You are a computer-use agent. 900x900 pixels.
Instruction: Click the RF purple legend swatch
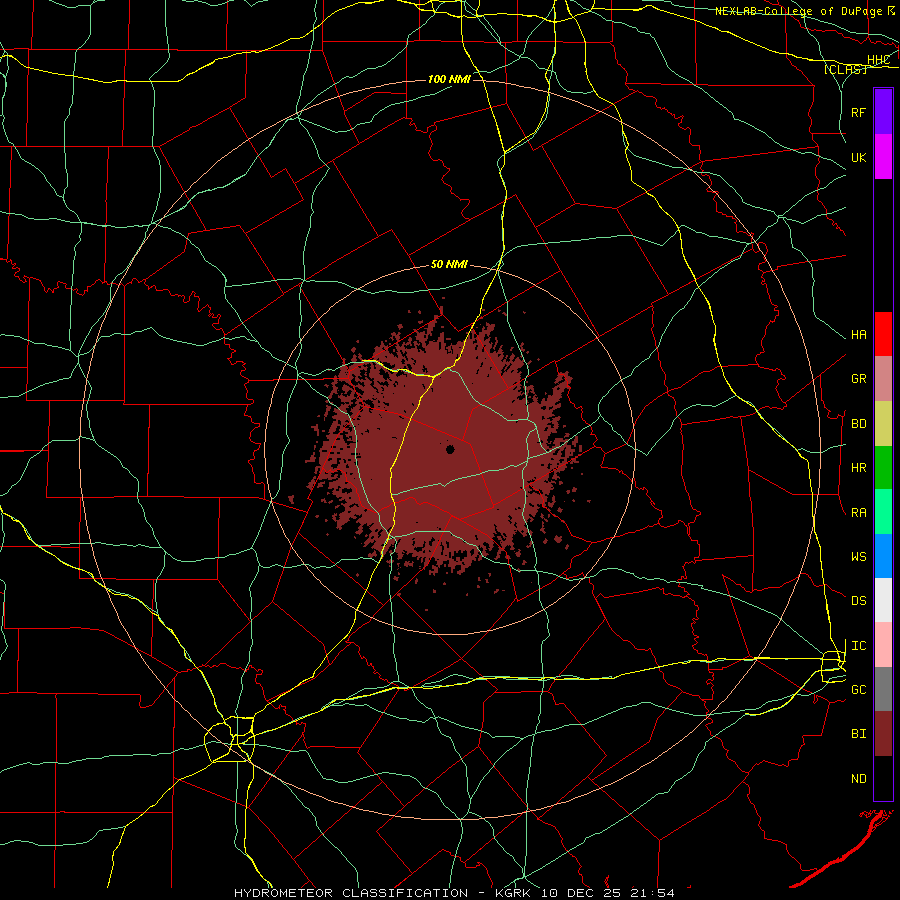(x=883, y=112)
